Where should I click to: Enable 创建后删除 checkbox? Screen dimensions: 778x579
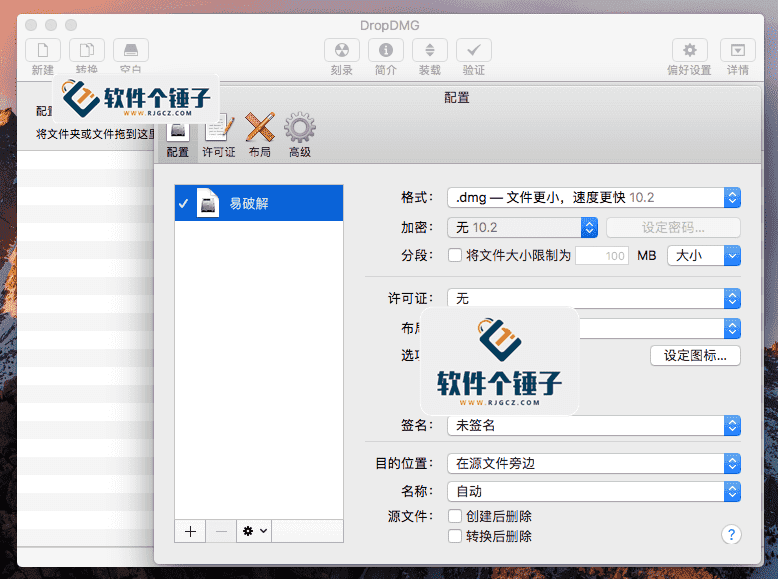pyautogui.click(x=455, y=516)
